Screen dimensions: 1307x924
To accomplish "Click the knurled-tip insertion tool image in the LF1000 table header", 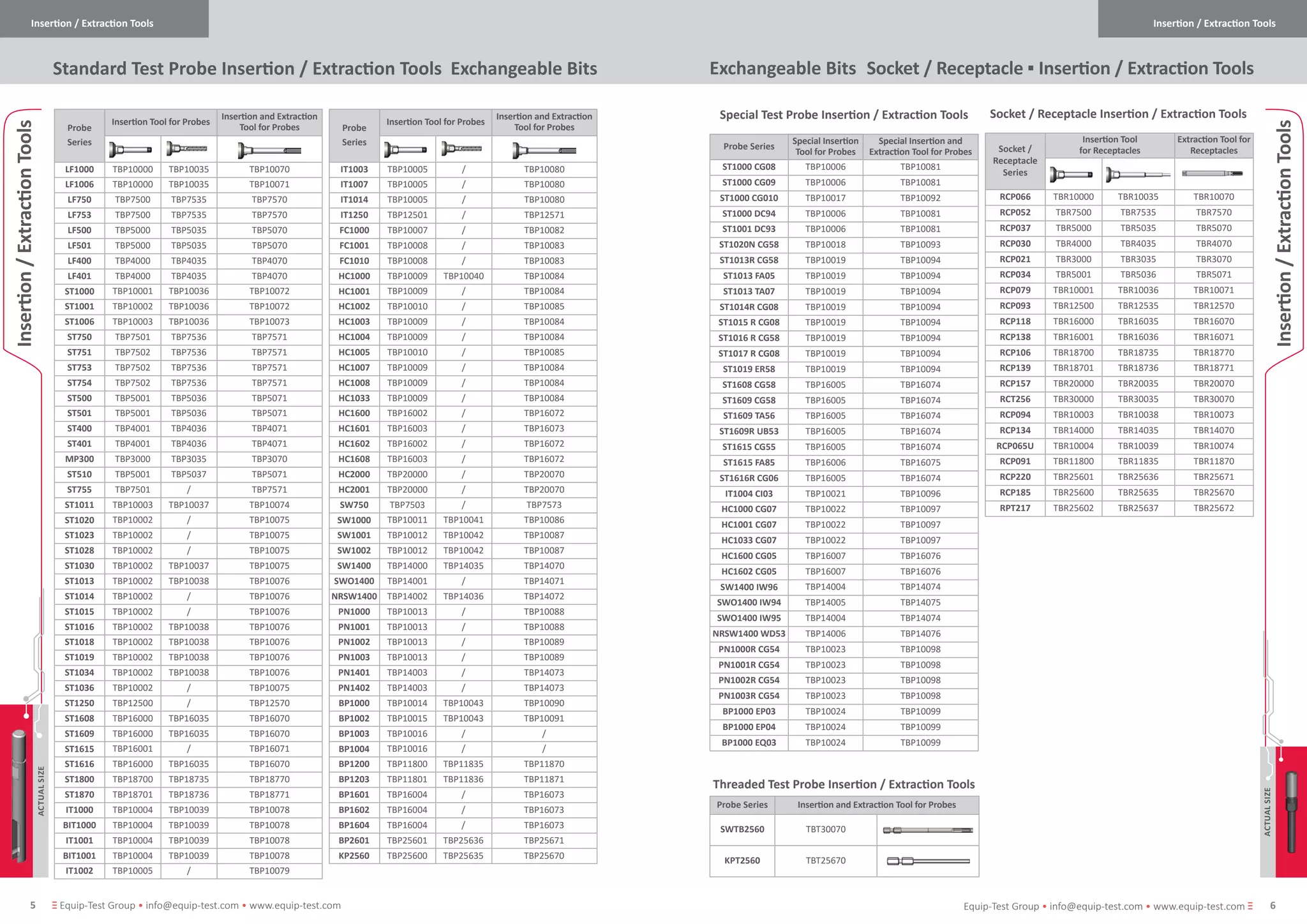I will tap(187, 149).
